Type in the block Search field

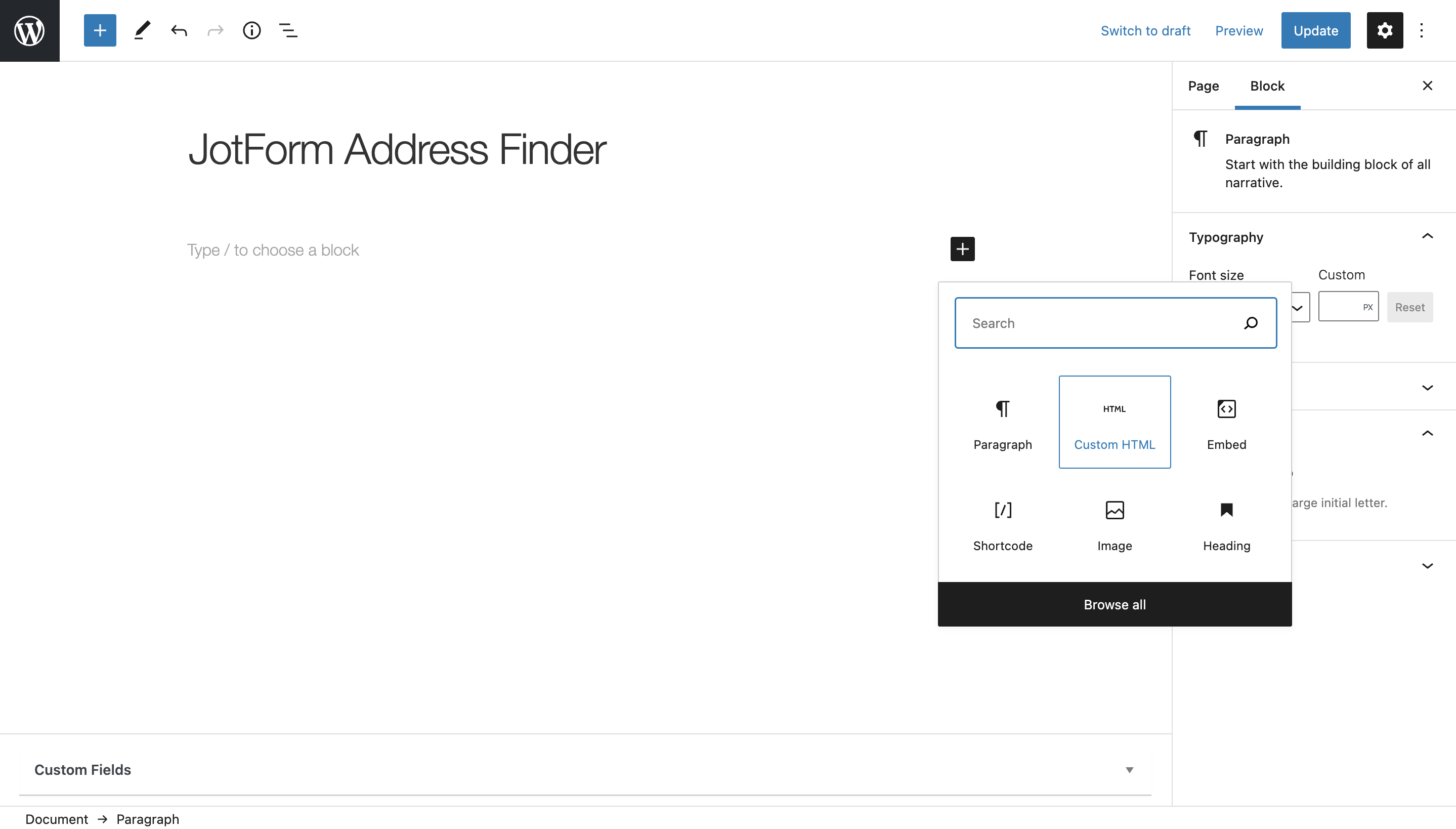tap(1098, 322)
